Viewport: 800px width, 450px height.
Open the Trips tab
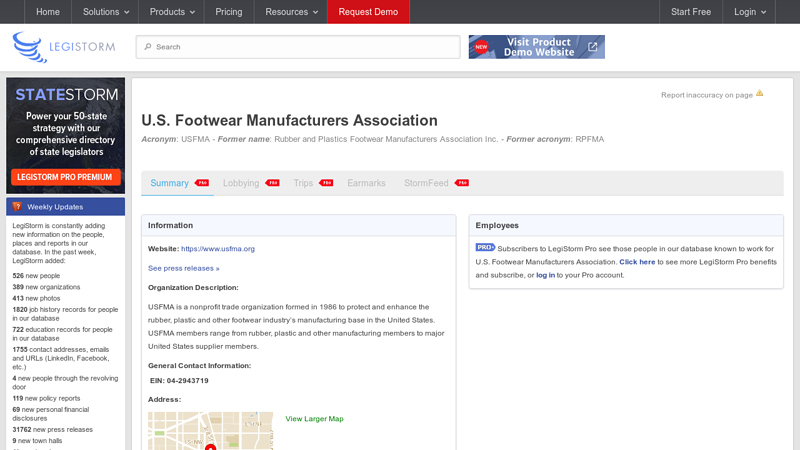click(303, 183)
